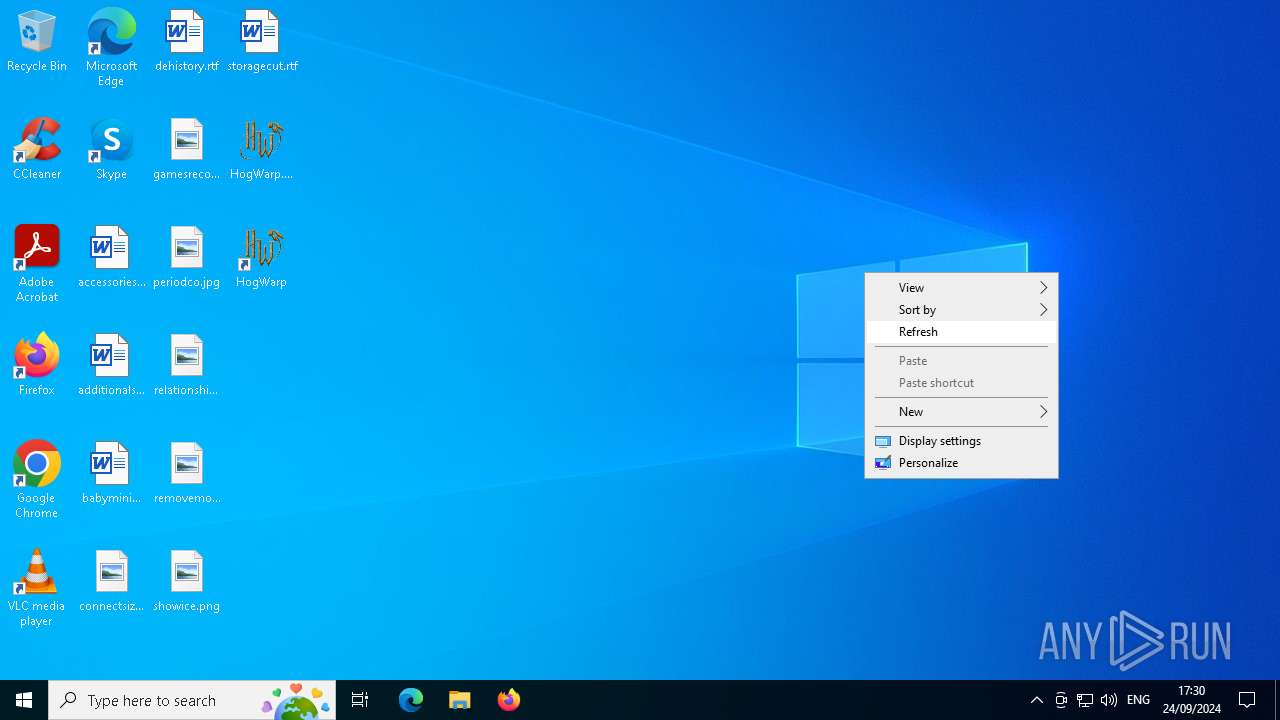1280x720 pixels.
Task: Open the Recycle Bin desktop icon
Action: click(x=37, y=42)
